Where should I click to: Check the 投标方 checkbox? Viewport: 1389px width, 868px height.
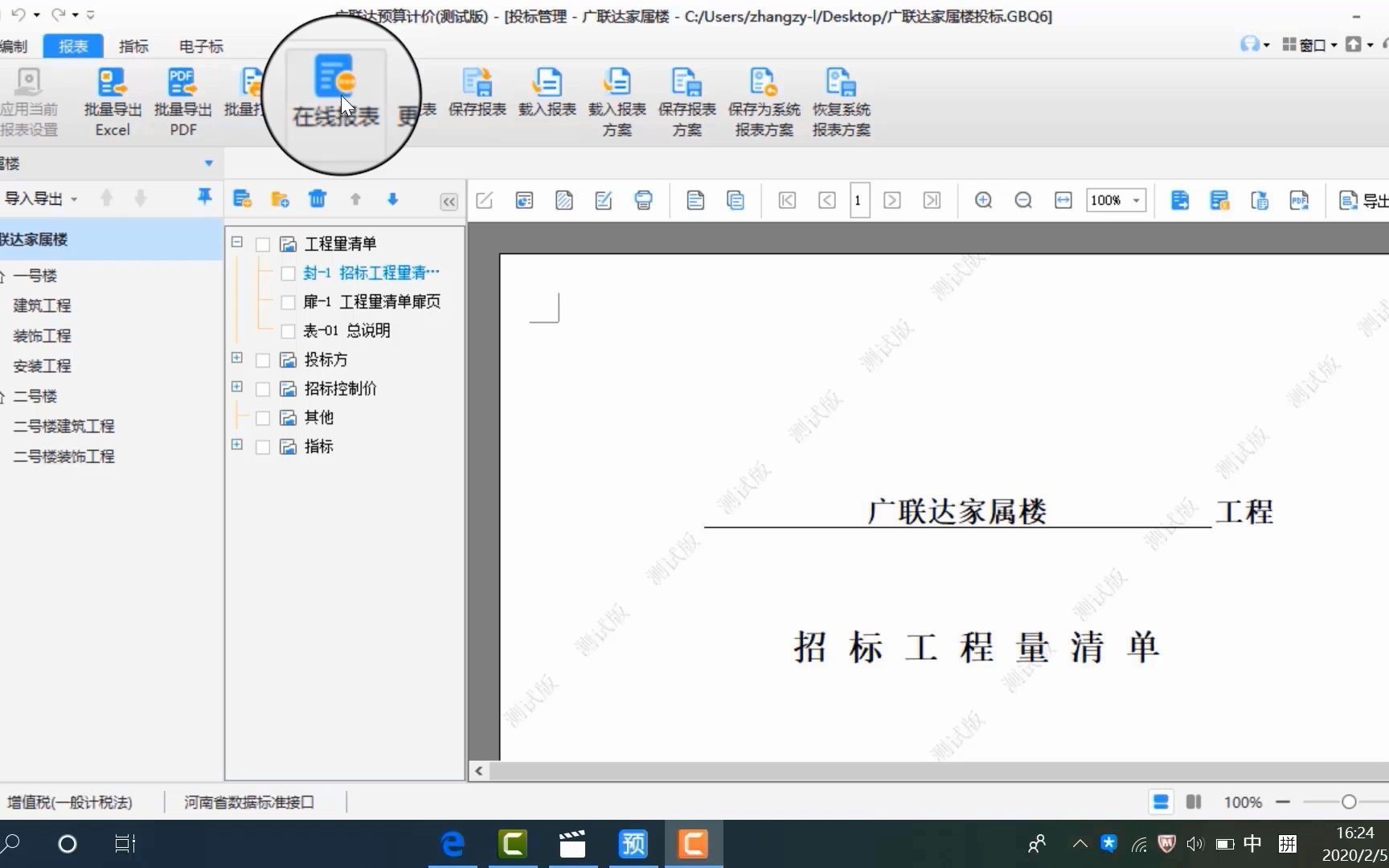[262, 360]
